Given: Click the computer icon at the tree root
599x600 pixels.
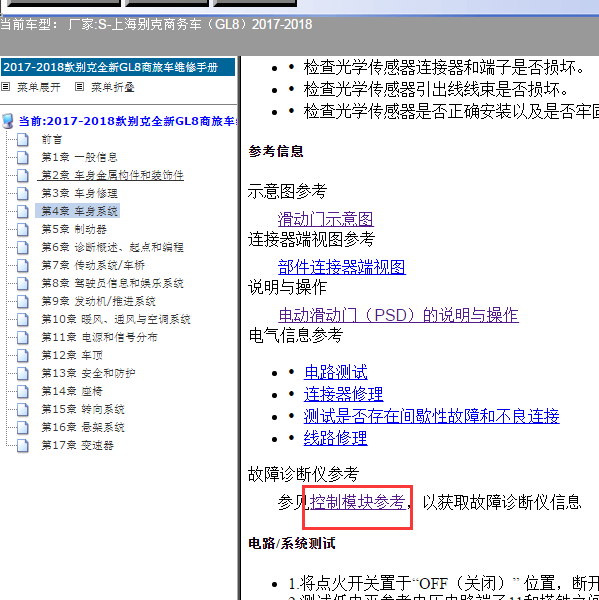Looking at the screenshot, I should pyautogui.click(x=8, y=121).
